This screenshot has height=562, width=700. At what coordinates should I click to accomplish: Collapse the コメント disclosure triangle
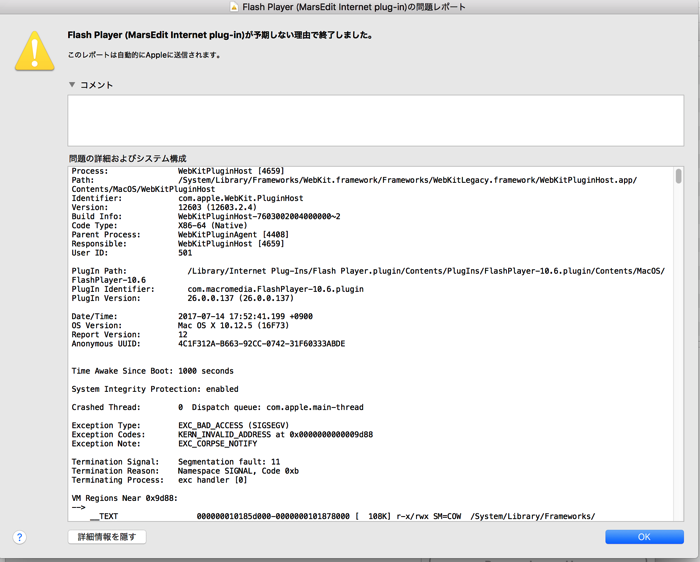tap(72, 84)
